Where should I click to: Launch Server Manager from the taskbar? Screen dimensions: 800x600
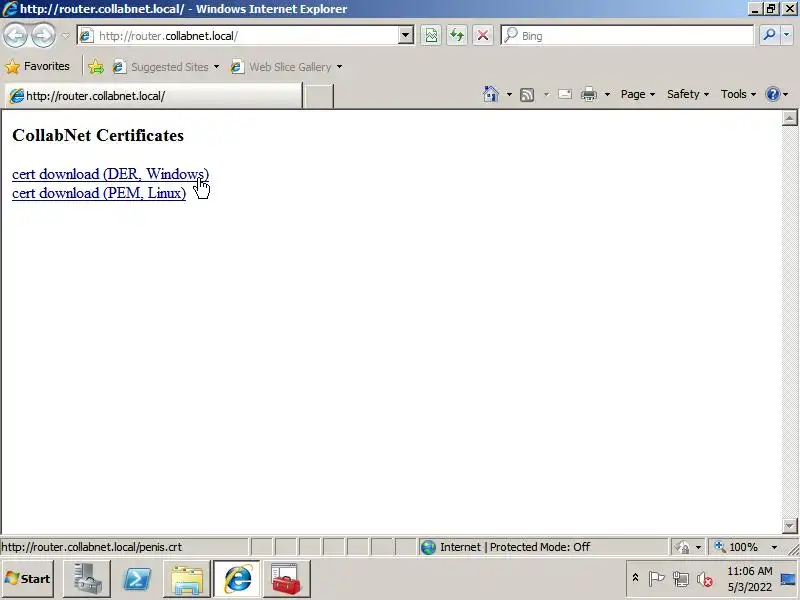click(x=87, y=579)
